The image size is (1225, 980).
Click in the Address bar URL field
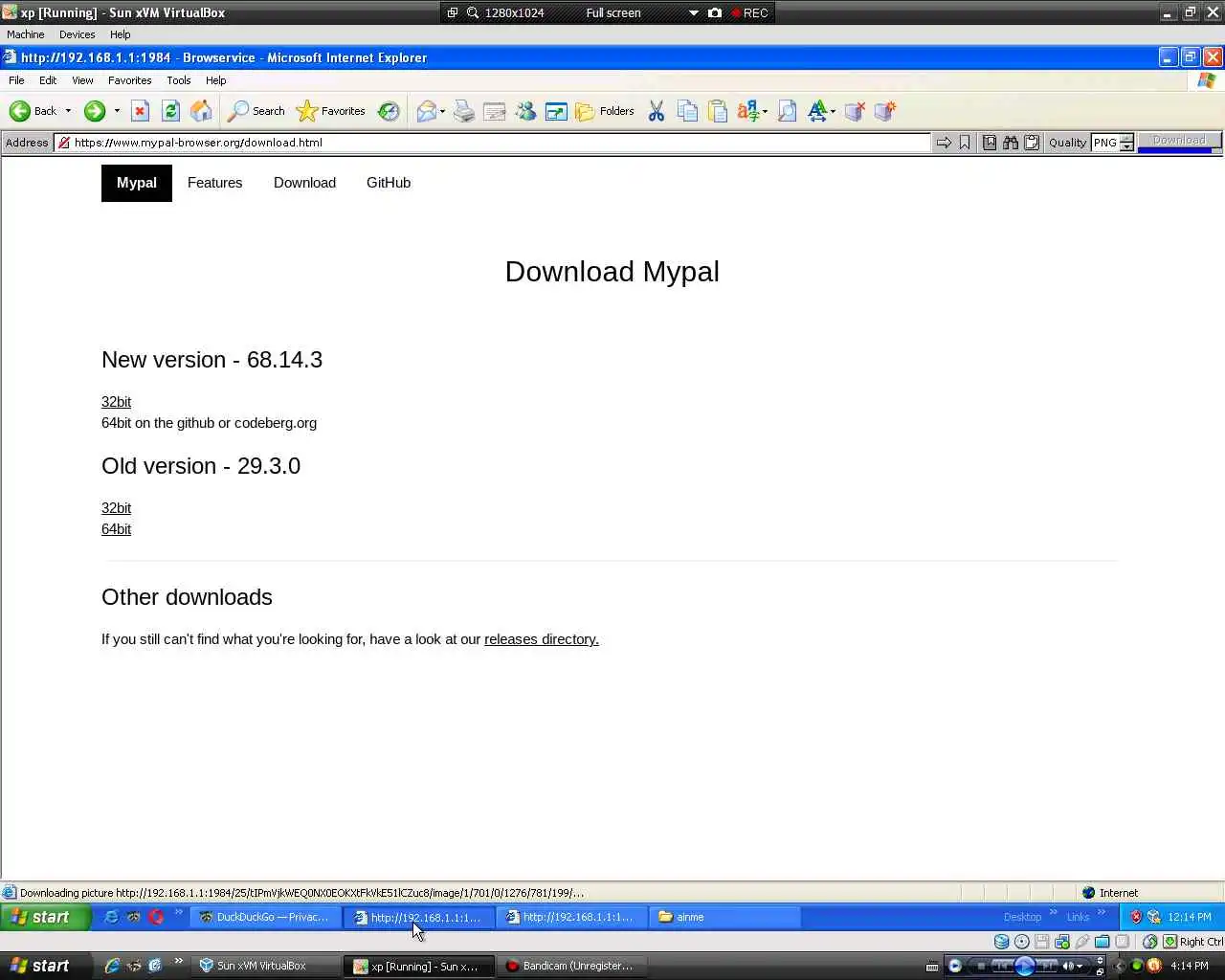click(492, 143)
